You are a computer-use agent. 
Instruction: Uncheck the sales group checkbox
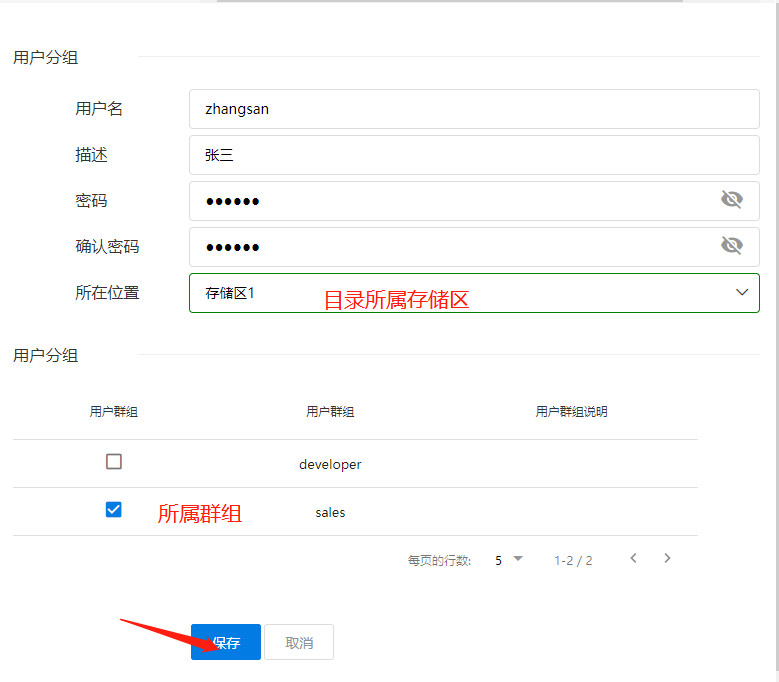pos(114,510)
